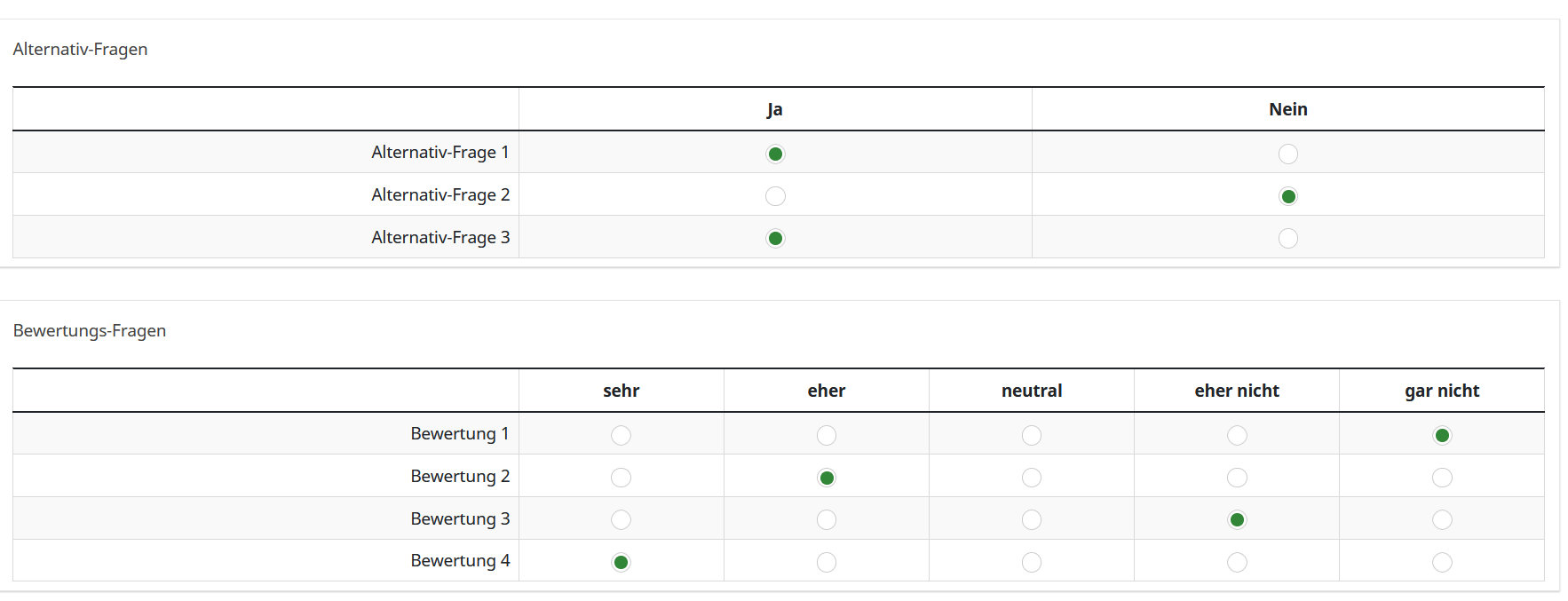Select Nein for Alternativ-Frage 1
This screenshot has width=1568, height=601.
pyautogui.click(x=1287, y=154)
